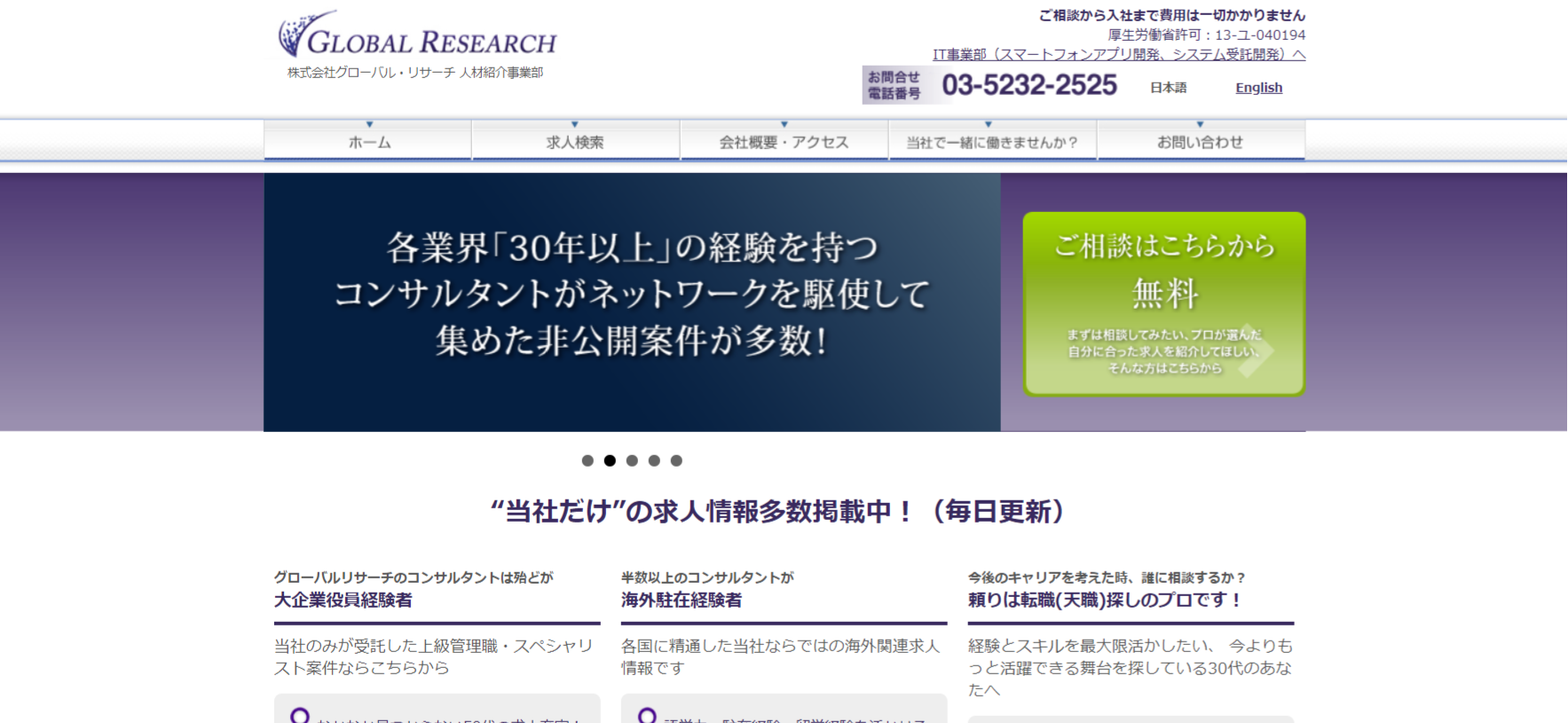Screen dimensions: 1568x723
Task: Open the IT事業部 link in header
Action: tap(1118, 55)
